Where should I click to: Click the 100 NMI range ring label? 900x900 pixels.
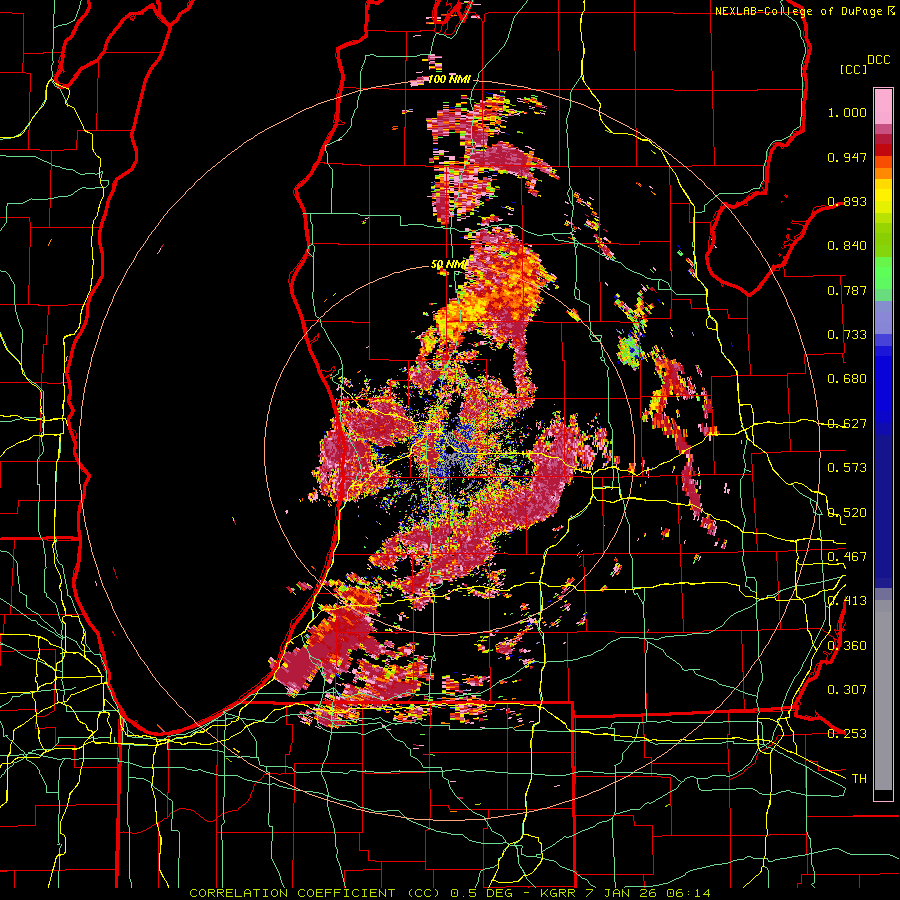point(449,79)
